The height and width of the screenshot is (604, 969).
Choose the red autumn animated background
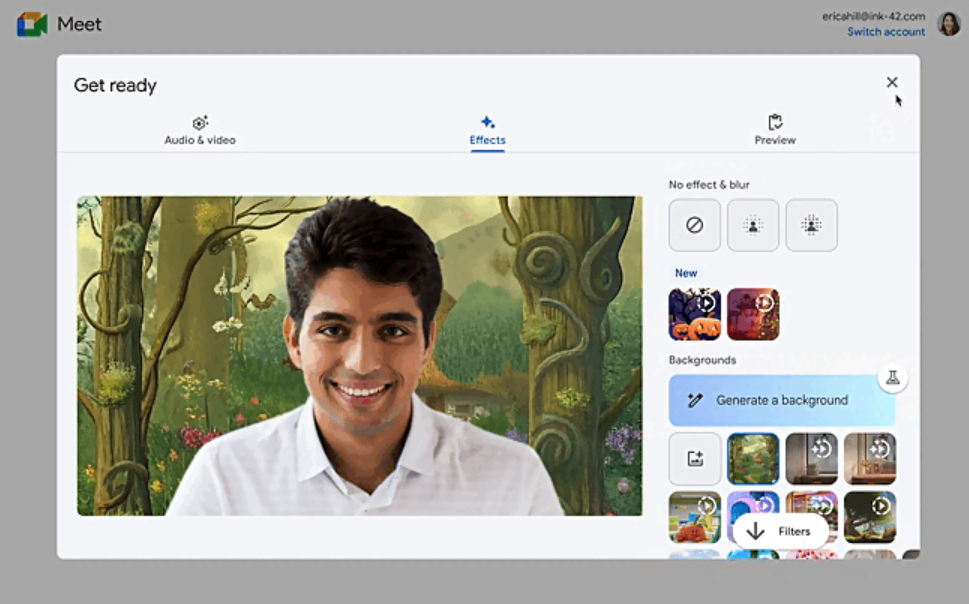click(753, 314)
